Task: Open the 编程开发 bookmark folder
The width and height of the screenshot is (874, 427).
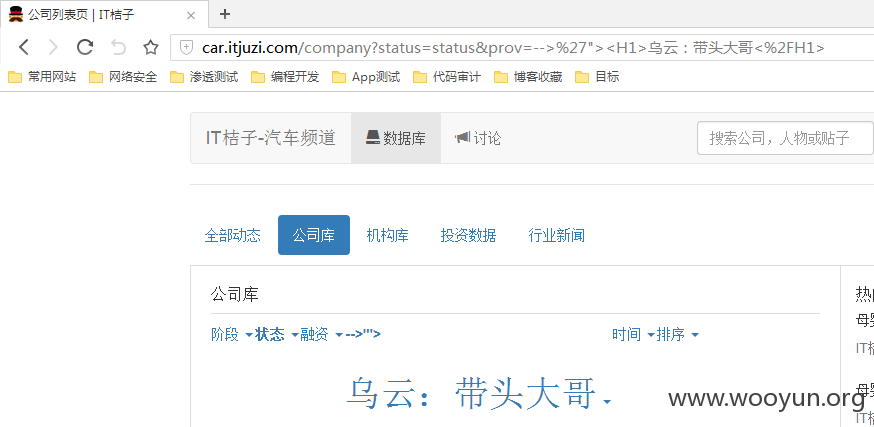Action: 285,77
